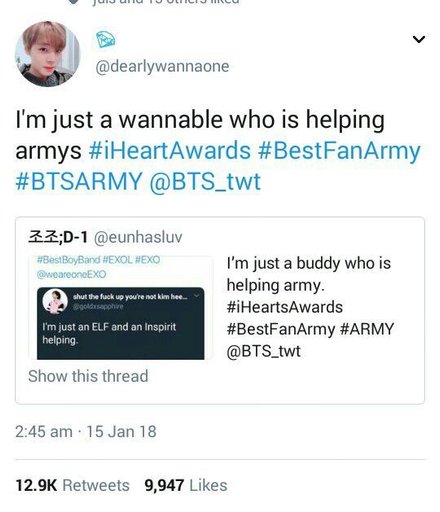Image resolution: width=440 pixels, height=512 pixels.
Task: Click the heart icon beside 'others liked'
Action: click(75, 2)
